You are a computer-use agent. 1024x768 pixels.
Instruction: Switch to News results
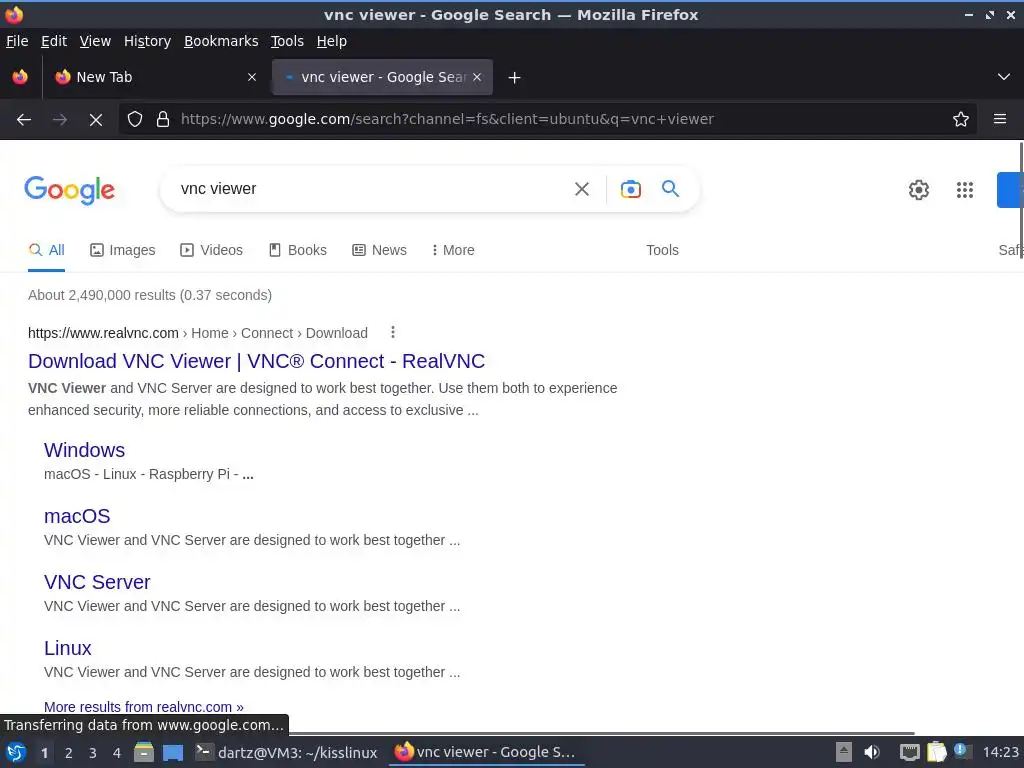click(x=379, y=250)
